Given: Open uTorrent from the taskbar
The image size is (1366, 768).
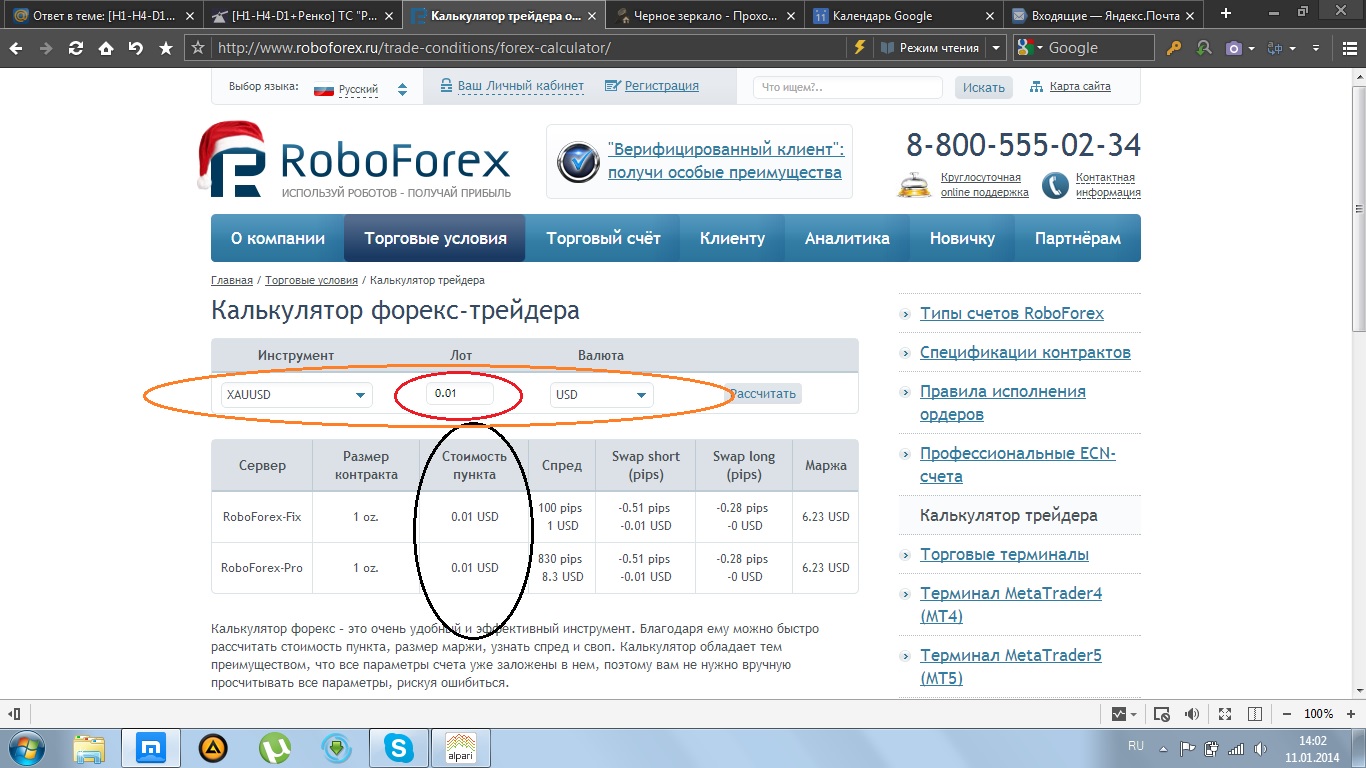Looking at the screenshot, I should (275, 748).
